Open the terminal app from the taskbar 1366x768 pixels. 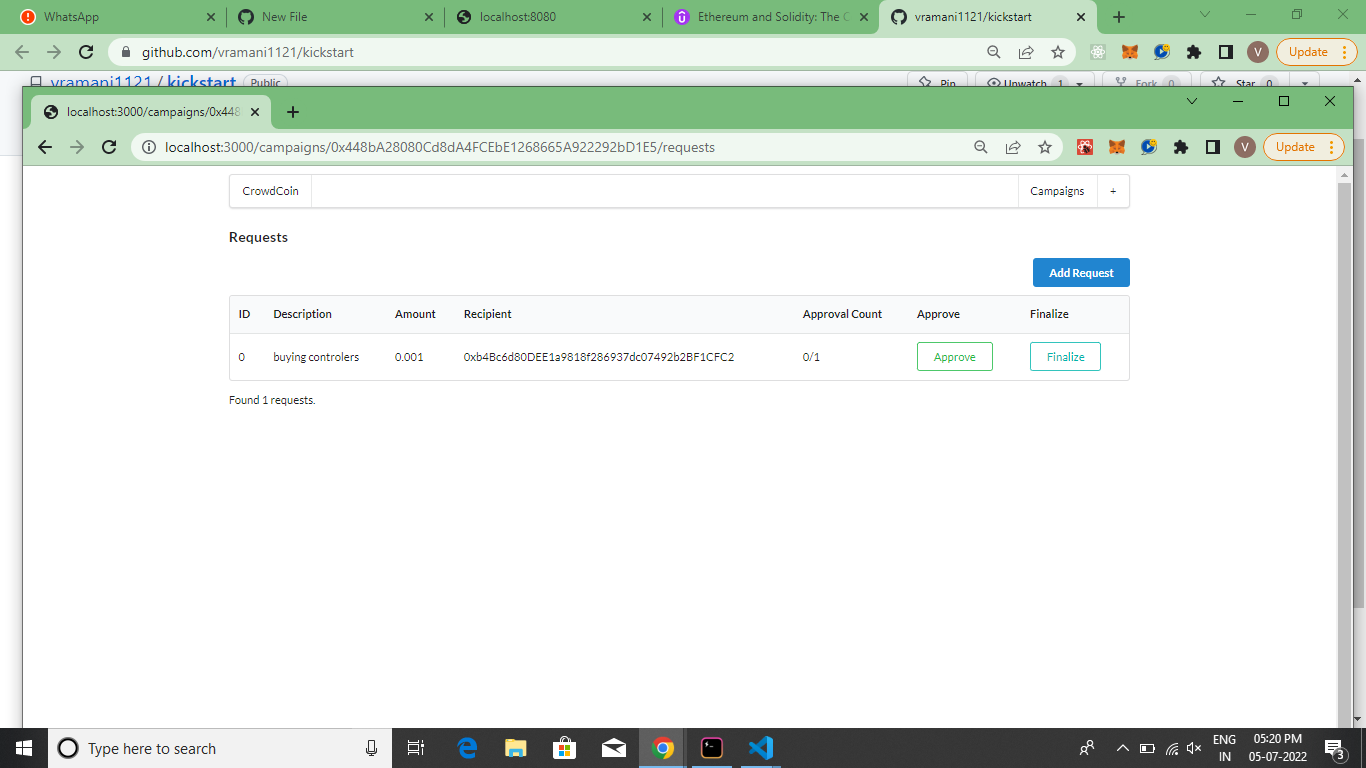pyautogui.click(x=712, y=748)
